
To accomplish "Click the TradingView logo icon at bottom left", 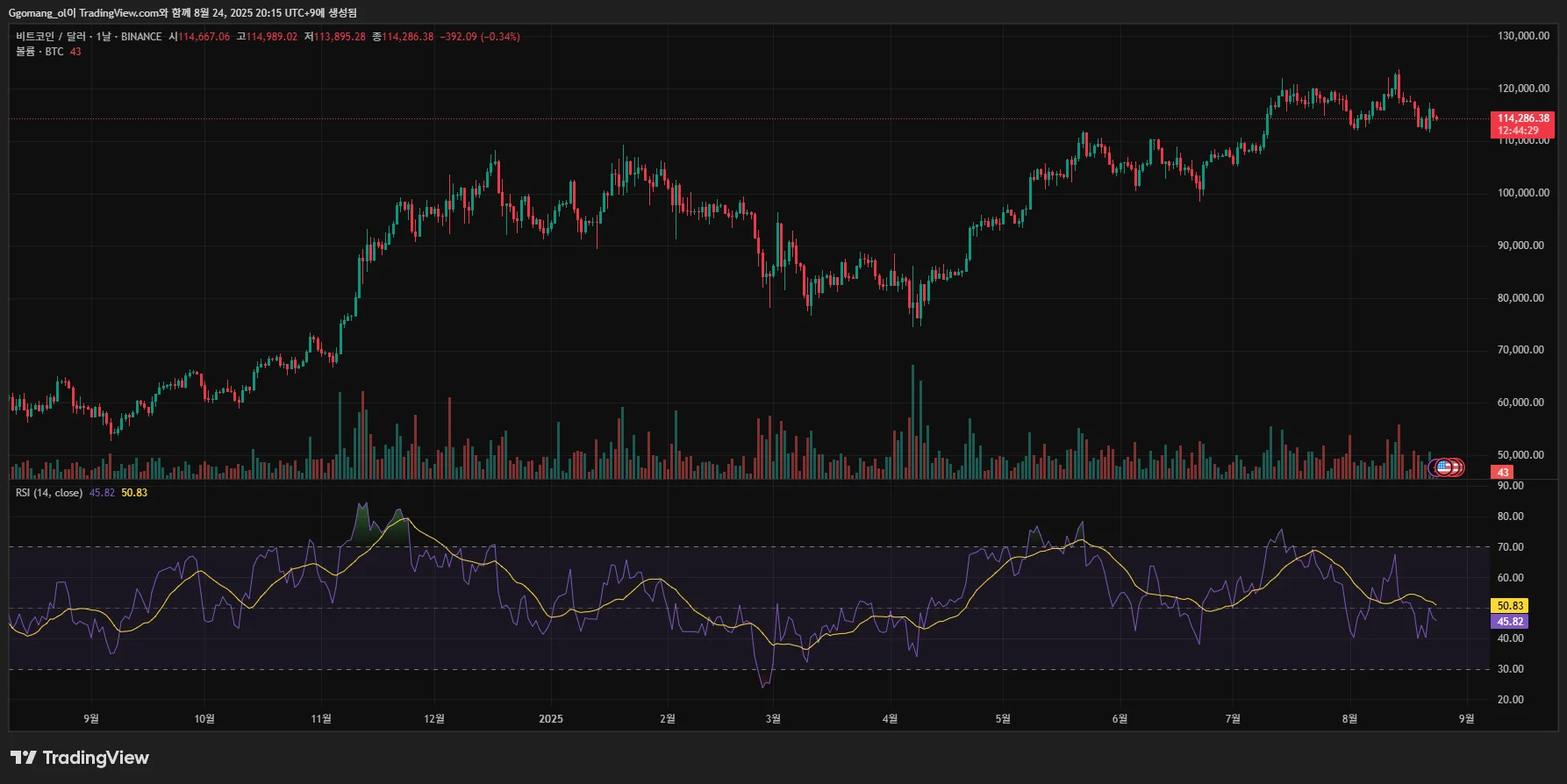I will pyautogui.click(x=23, y=758).
